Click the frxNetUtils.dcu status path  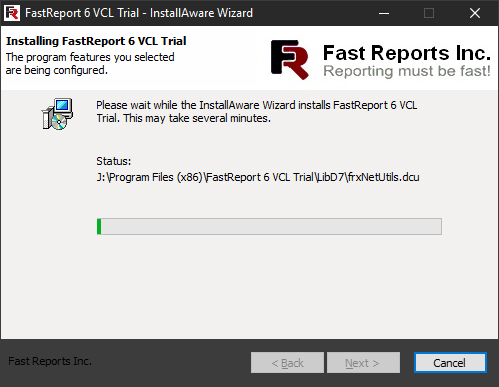258,177
